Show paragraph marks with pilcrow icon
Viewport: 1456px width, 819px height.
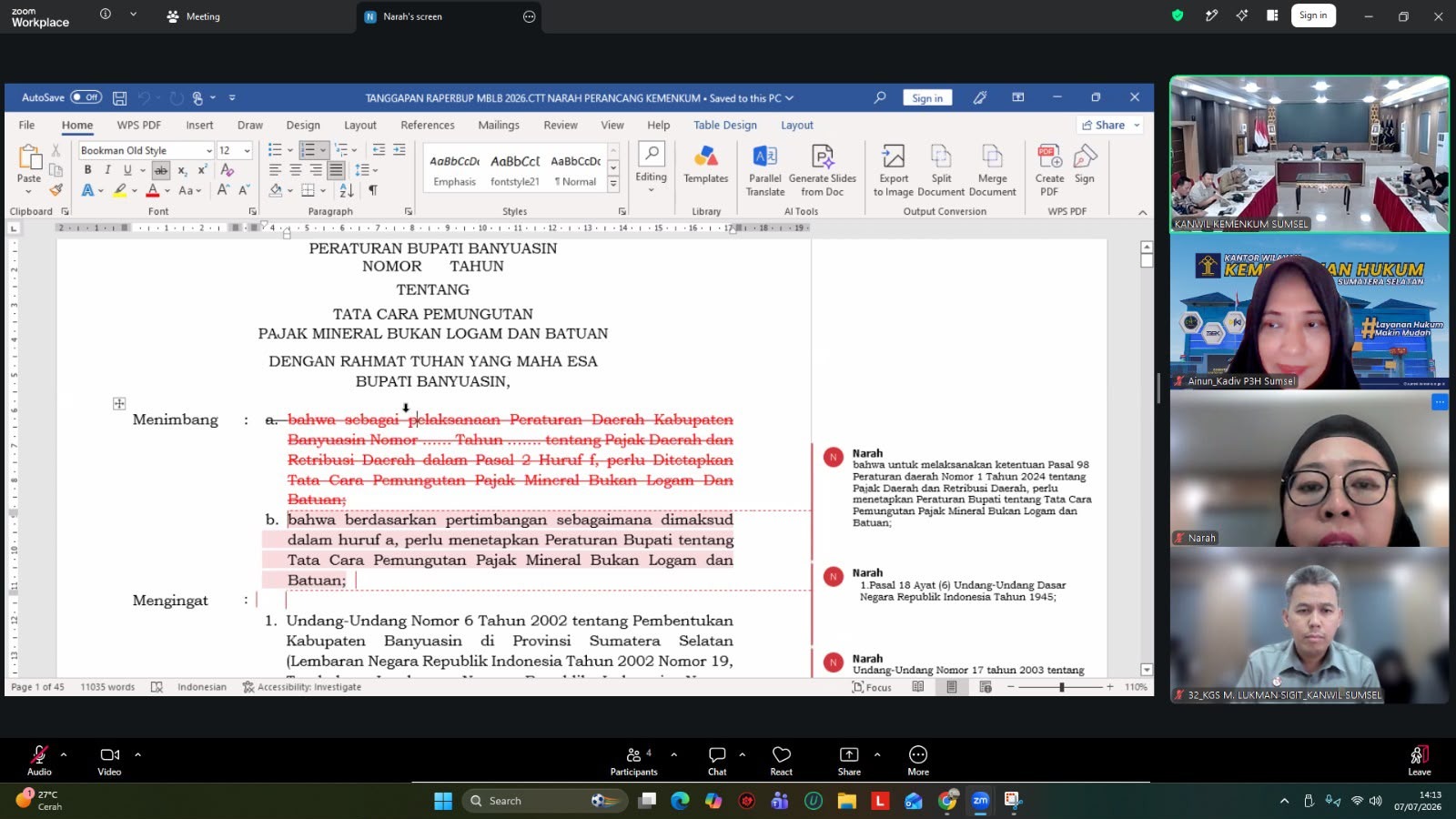click(372, 190)
